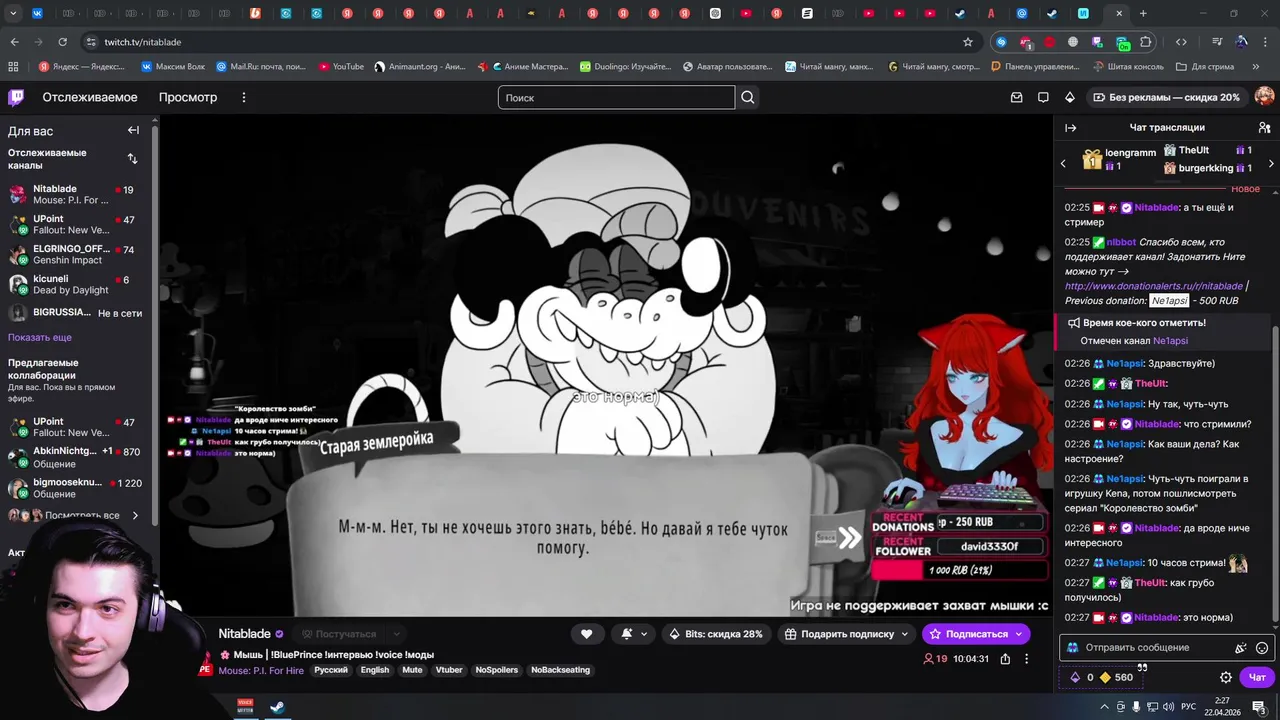The image size is (1280, 720).
Task: Select bigmooseknu... suggested channel
Action: pyautogui.click(x=76, y=488)
